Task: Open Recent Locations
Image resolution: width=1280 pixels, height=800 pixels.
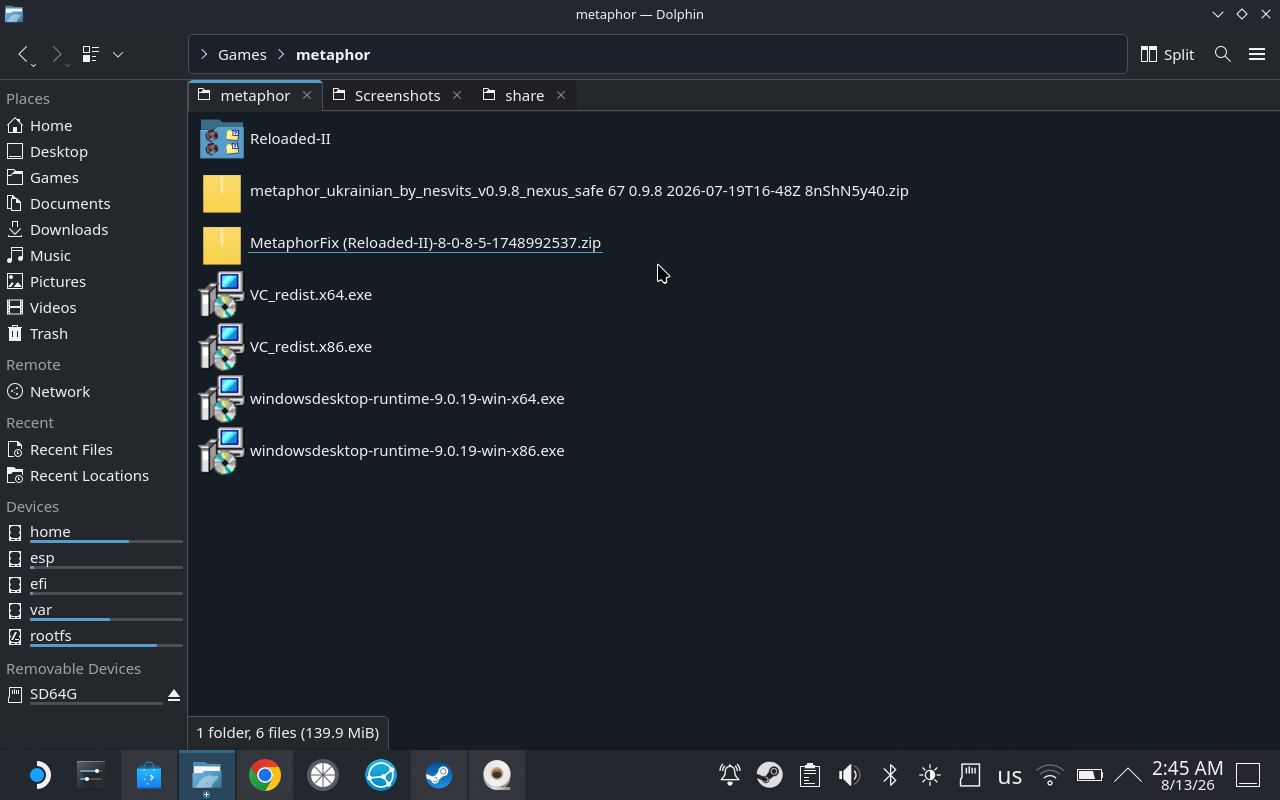Action: 93,475
